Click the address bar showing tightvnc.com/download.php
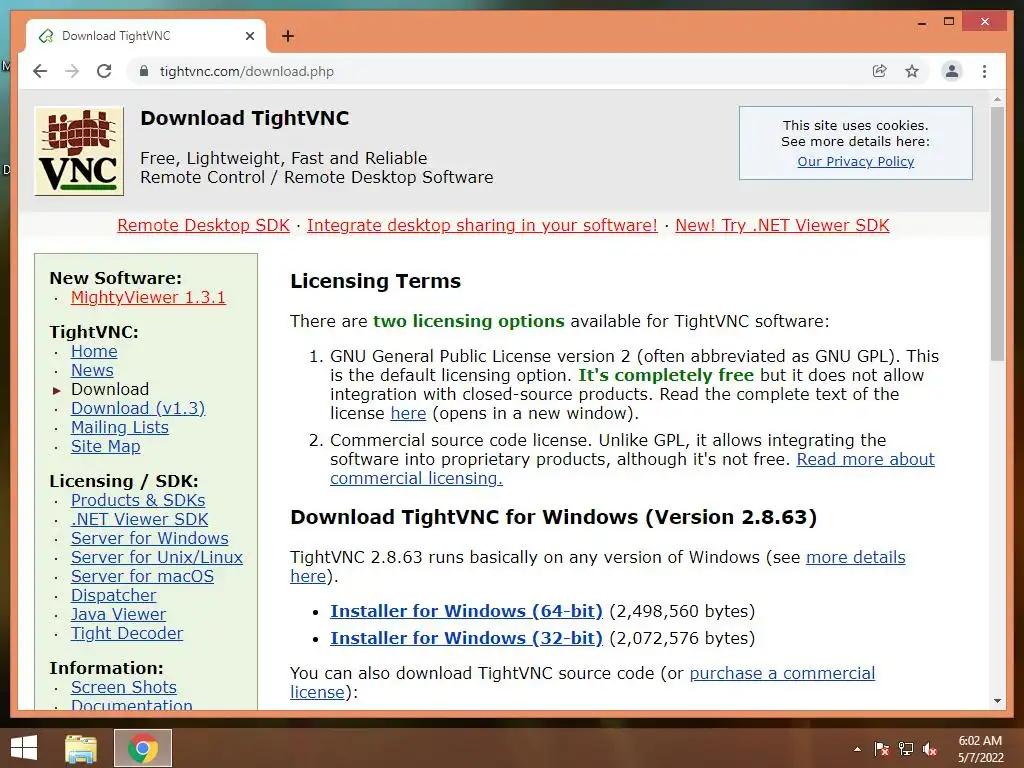Viewport: 1024px width, 768px height. (x=500, y=71)
